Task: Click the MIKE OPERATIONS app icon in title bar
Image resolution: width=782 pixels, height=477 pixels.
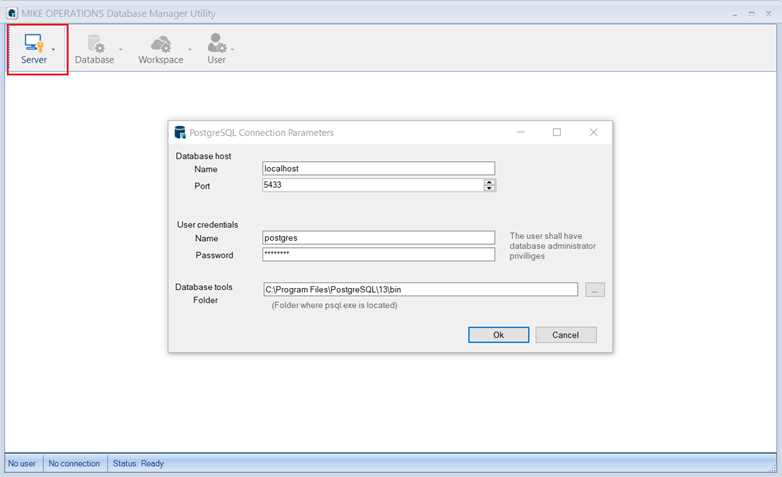Action: [12, 13]
